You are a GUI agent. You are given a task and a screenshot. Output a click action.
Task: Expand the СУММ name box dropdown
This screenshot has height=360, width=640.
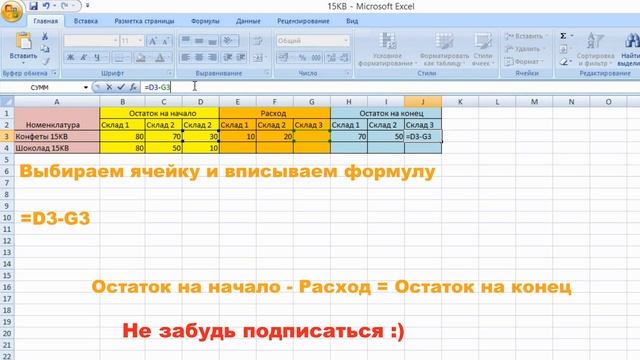click(x=86, y=87)
